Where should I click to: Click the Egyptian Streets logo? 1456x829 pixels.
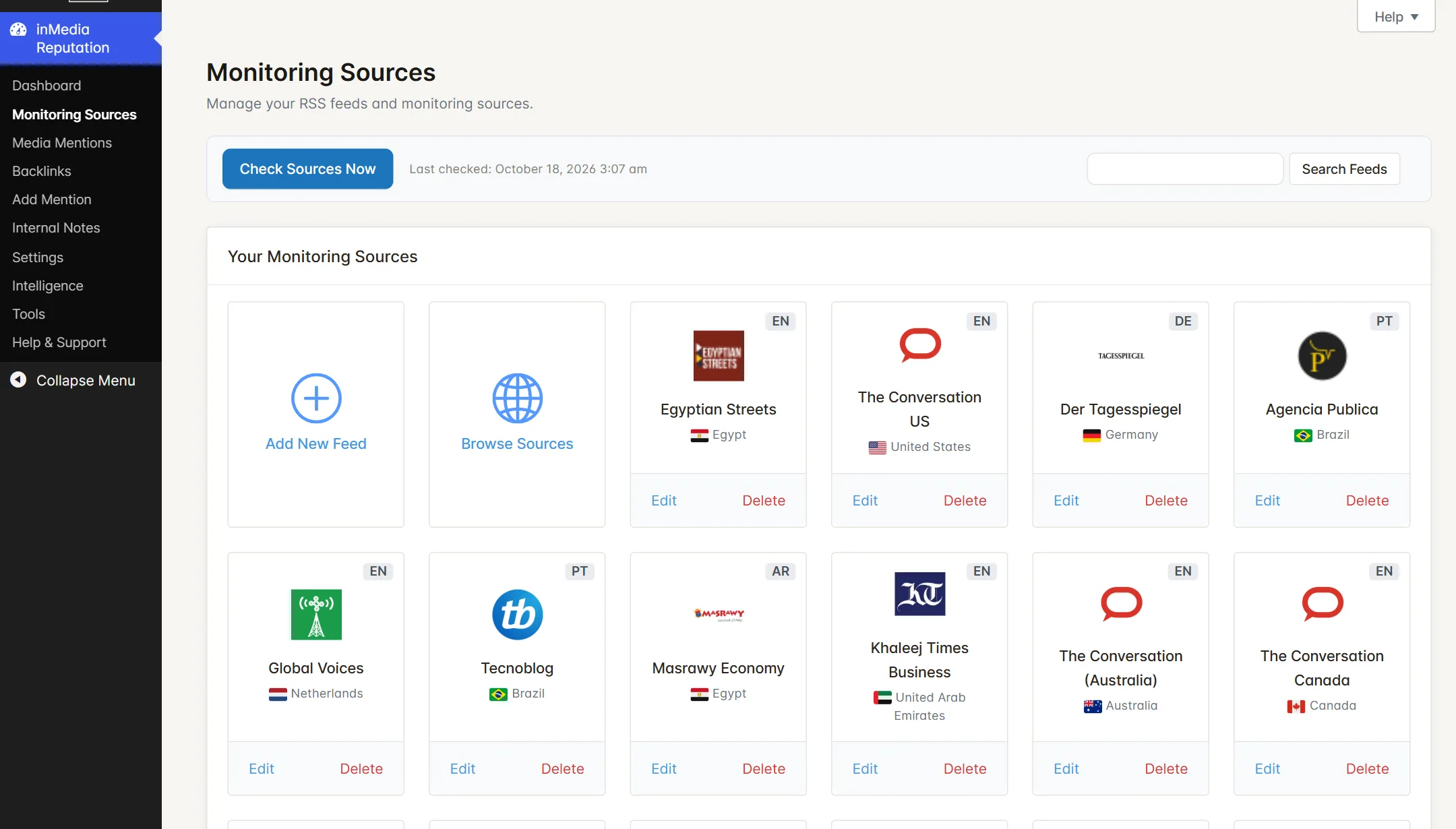pos(719,356)
